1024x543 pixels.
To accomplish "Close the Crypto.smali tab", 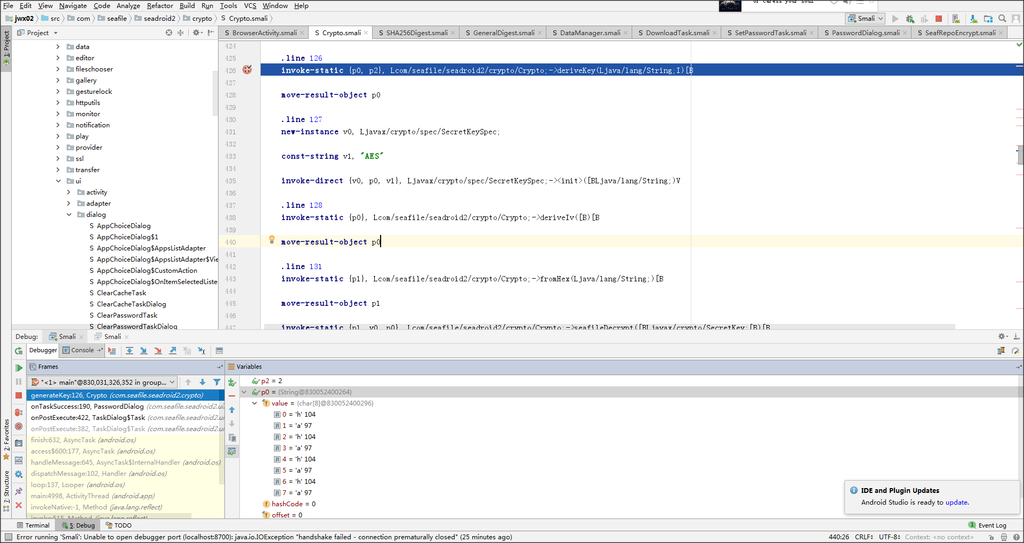I will point(365,33).
